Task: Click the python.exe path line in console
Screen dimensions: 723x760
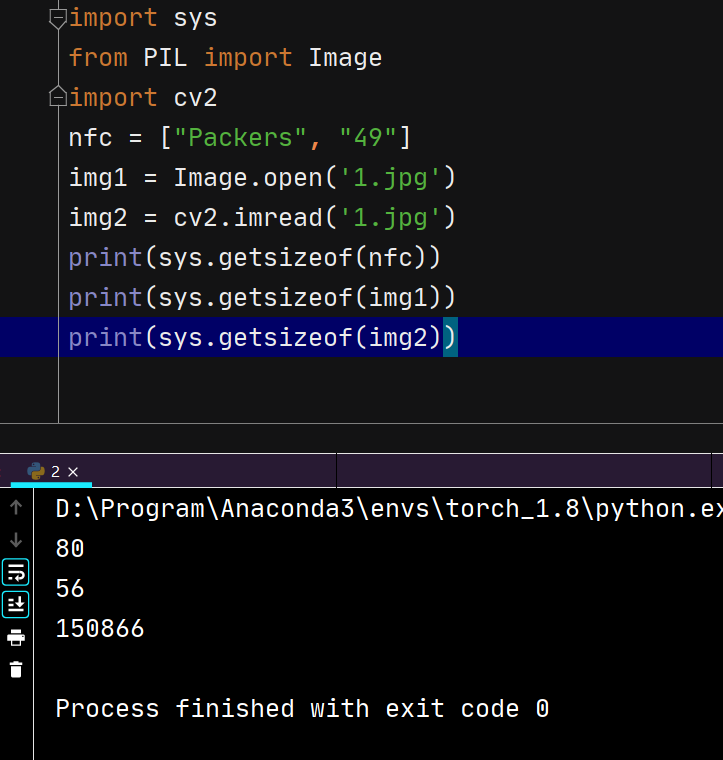Action: click(389, 508)
